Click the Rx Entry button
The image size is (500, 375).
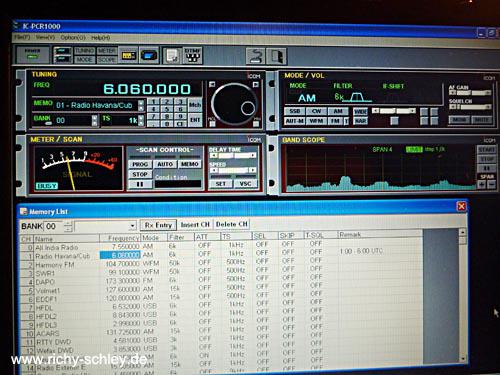pos(158,225)
